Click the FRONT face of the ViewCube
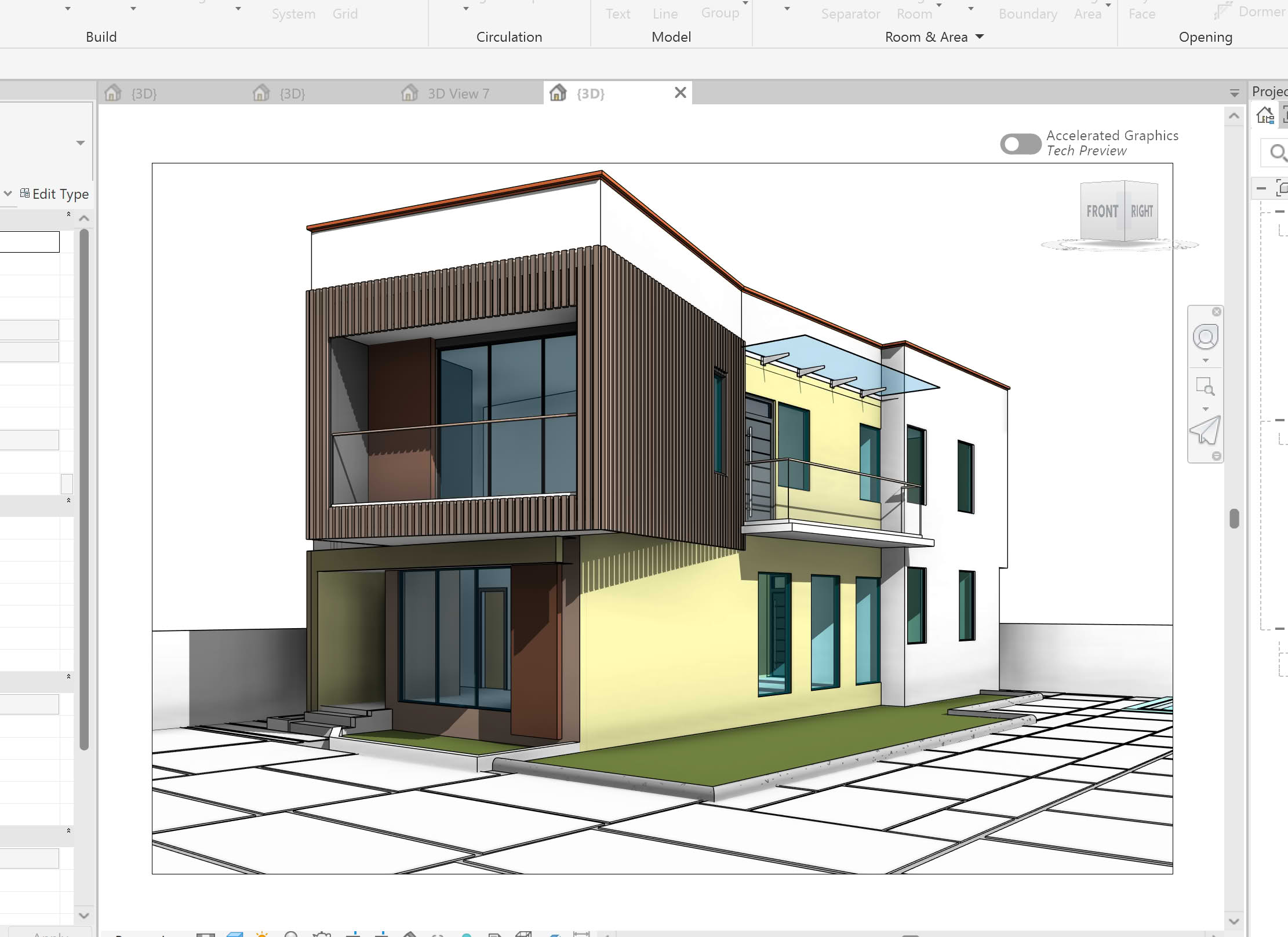The image size is (1288, 937). (x=1101, y=212)
